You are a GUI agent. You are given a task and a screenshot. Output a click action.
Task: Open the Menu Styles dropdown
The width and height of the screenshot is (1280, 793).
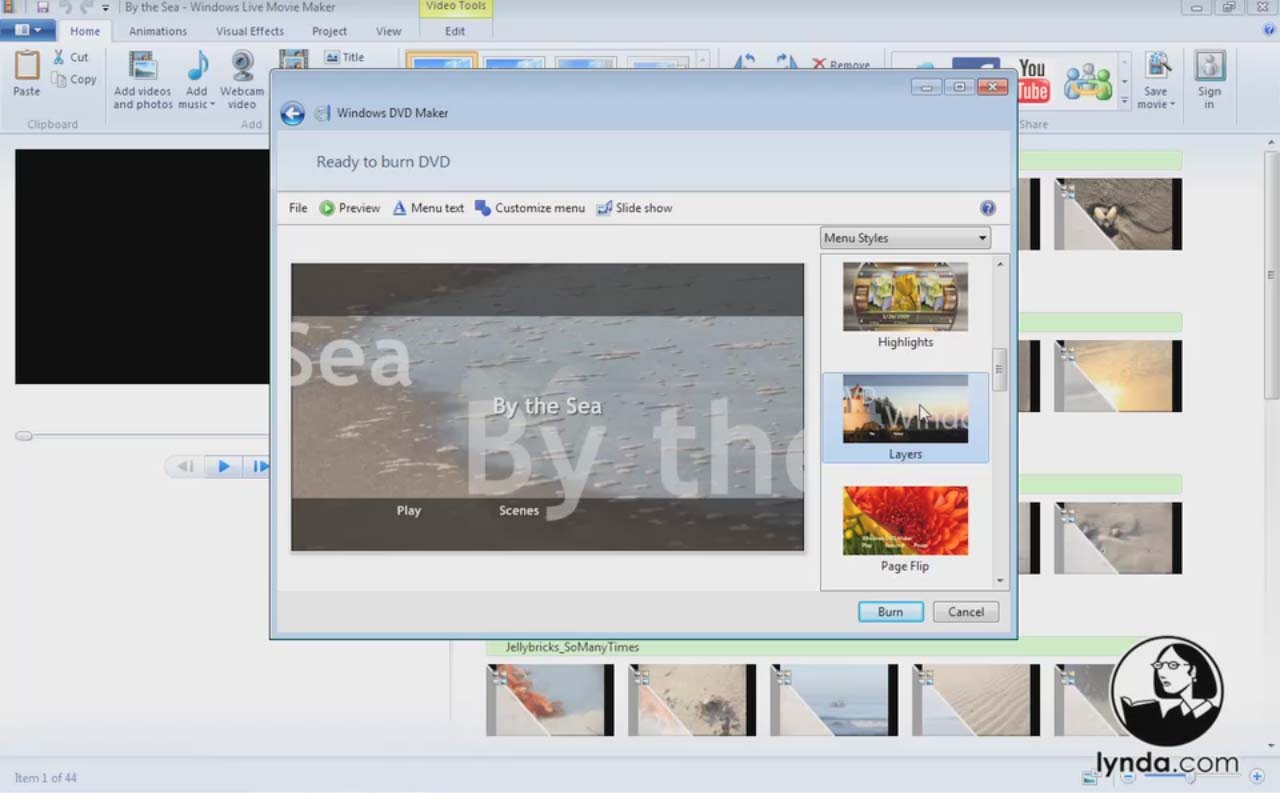(905, 238)
